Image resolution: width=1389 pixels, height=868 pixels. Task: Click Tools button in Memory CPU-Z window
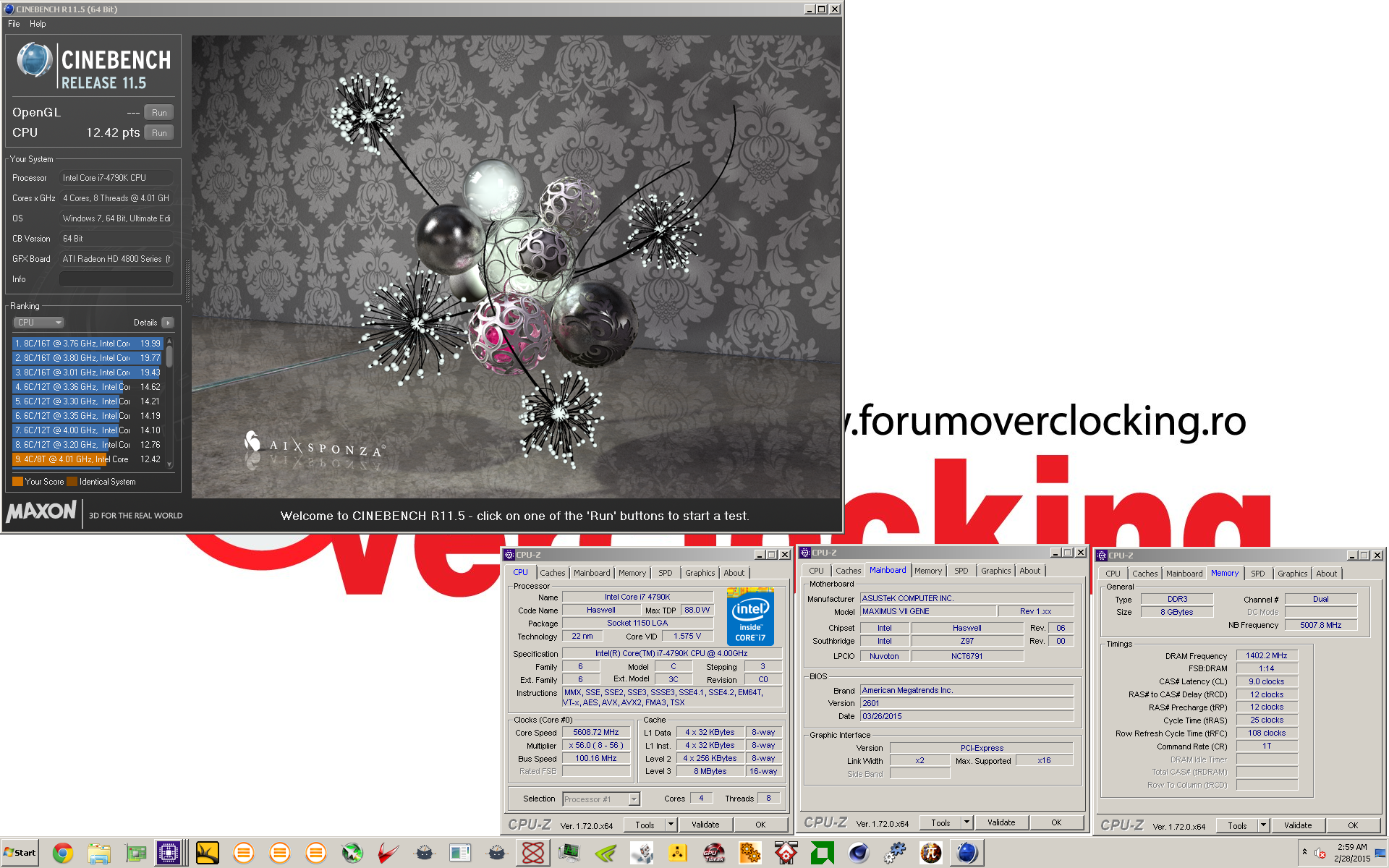1237,825
